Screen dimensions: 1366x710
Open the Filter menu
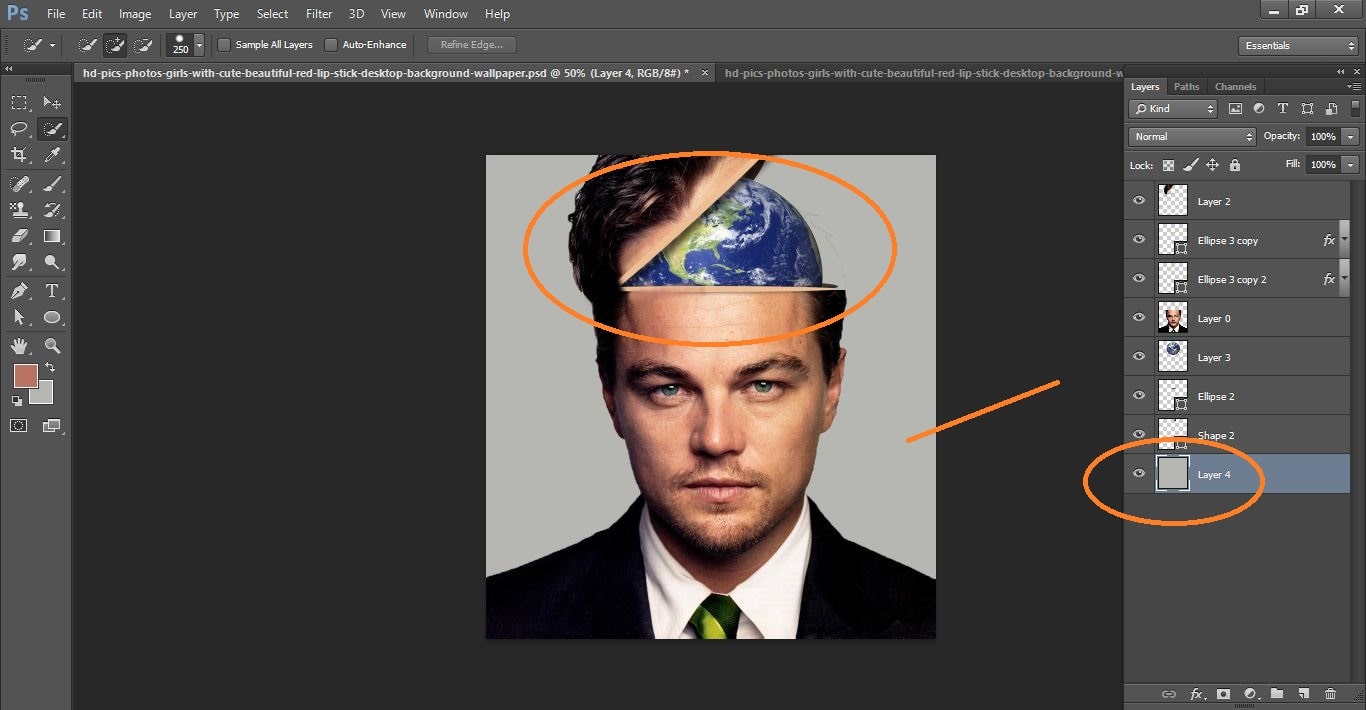click(x=318, y=13)
